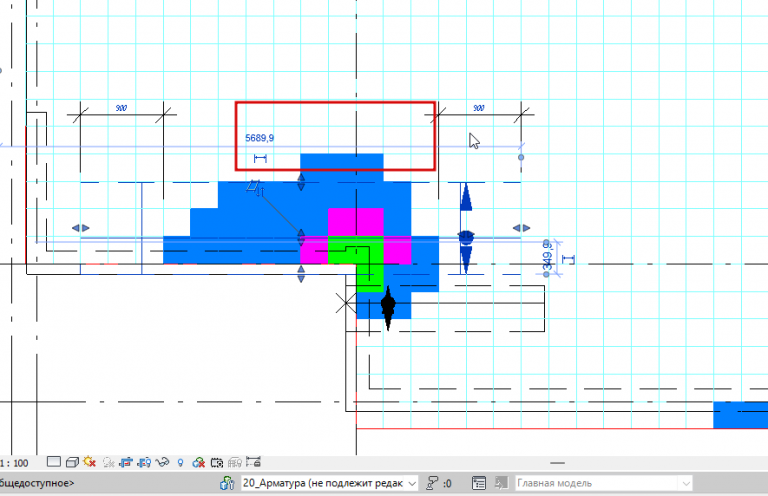Image resolution: width=768 pixels, height=496 pixels.
Task: Toggle sun path off icon
Action: pyautogui.click(x=90, y=462)
